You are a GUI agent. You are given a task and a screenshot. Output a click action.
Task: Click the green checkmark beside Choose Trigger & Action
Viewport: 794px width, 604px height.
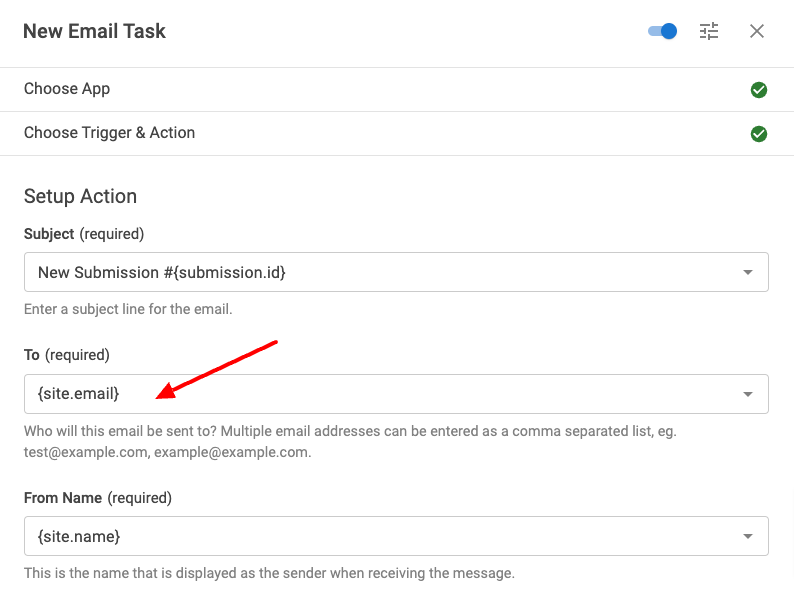coord(759,134)
